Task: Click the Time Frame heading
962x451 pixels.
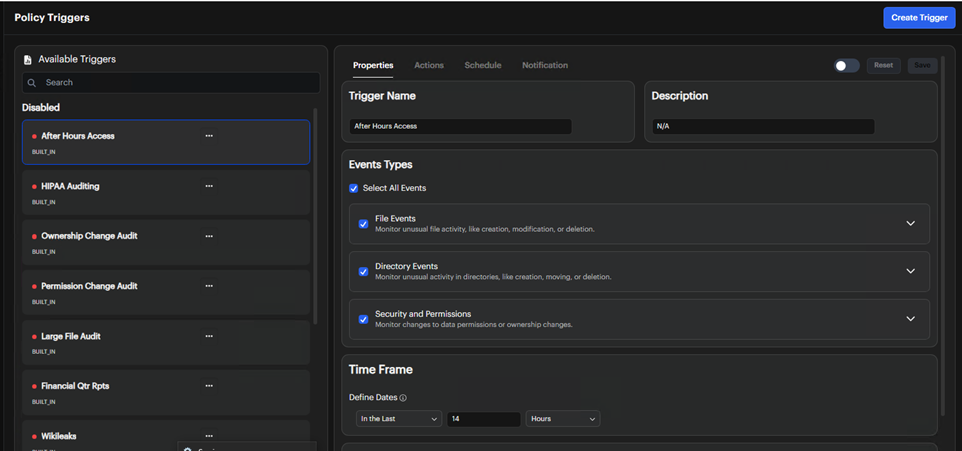Action: pyautogui.click(x=380, y=370)
